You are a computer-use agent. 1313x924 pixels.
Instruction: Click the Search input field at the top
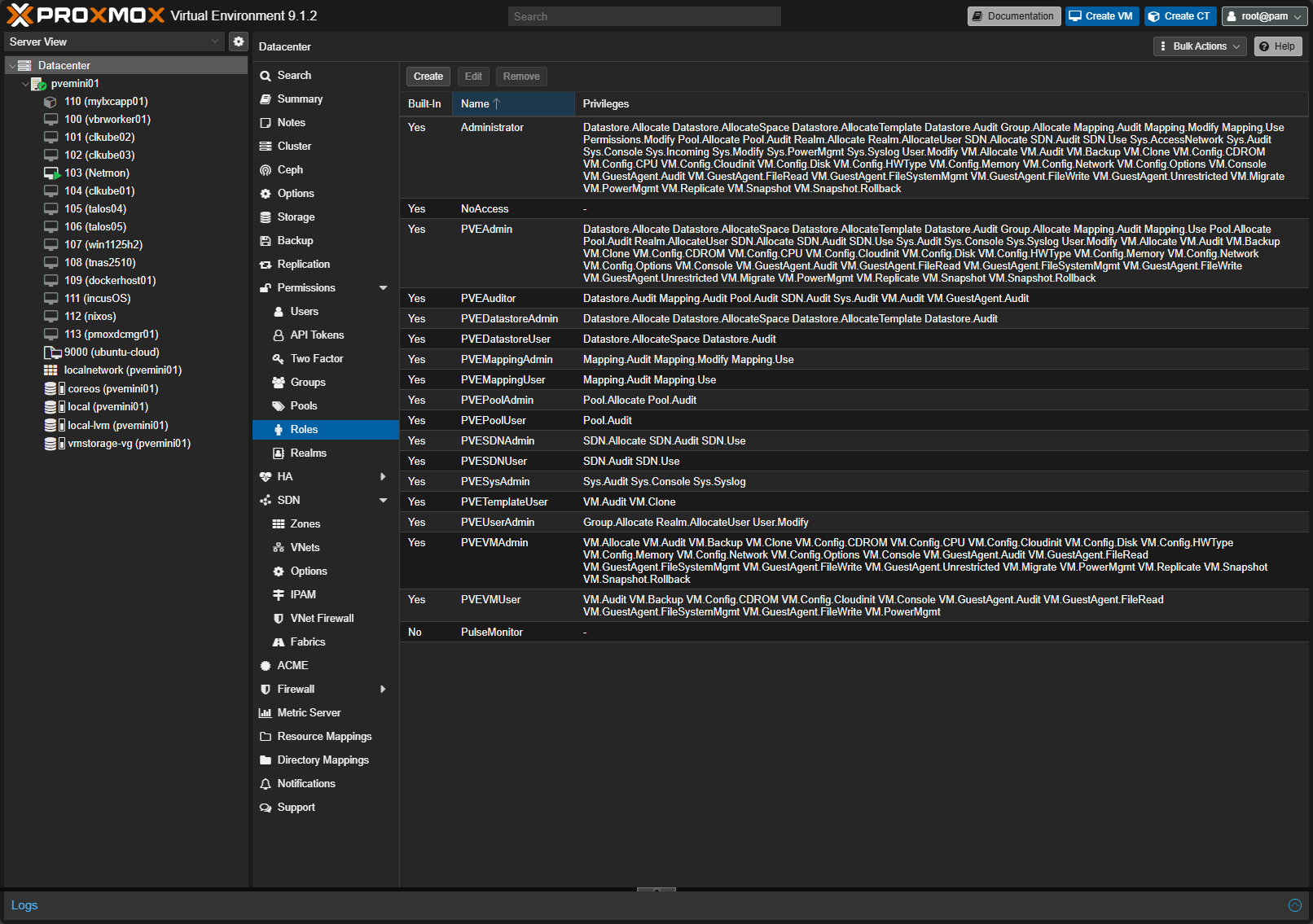[643, 15]
